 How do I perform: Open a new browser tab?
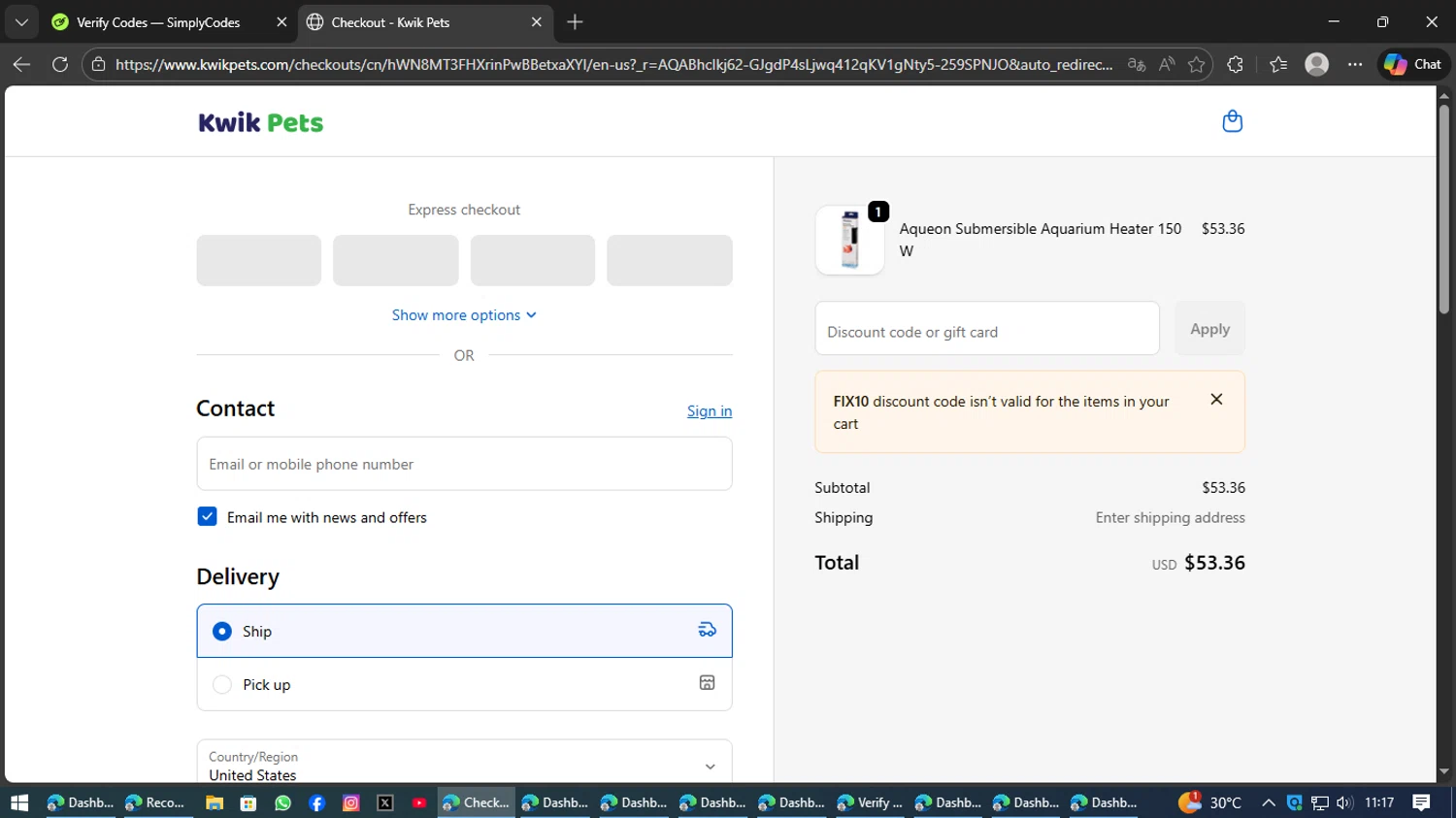click(x=576, y=21)
